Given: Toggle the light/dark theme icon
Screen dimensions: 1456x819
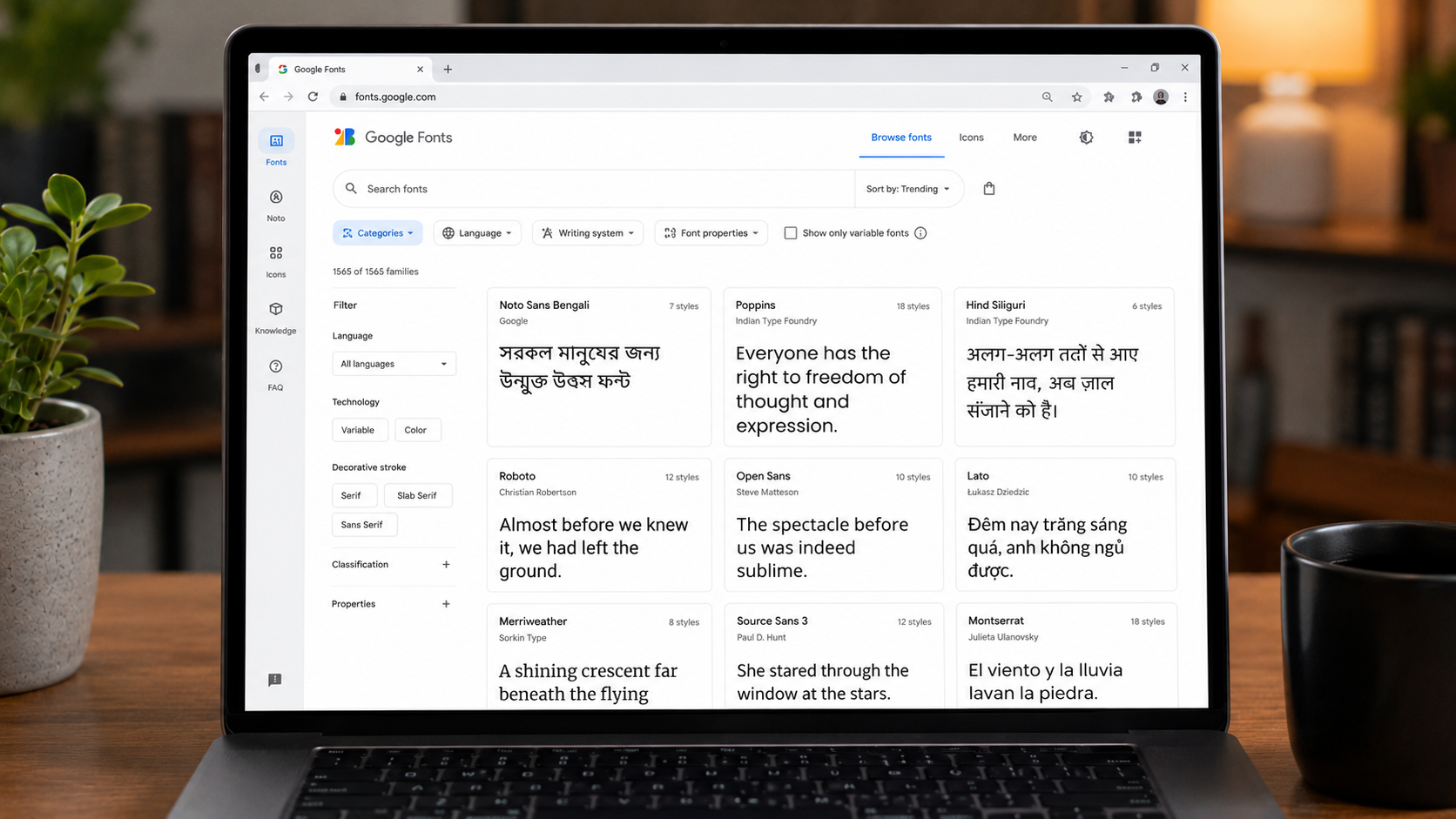Looking at the screenshot, I should click(1086, 138).
